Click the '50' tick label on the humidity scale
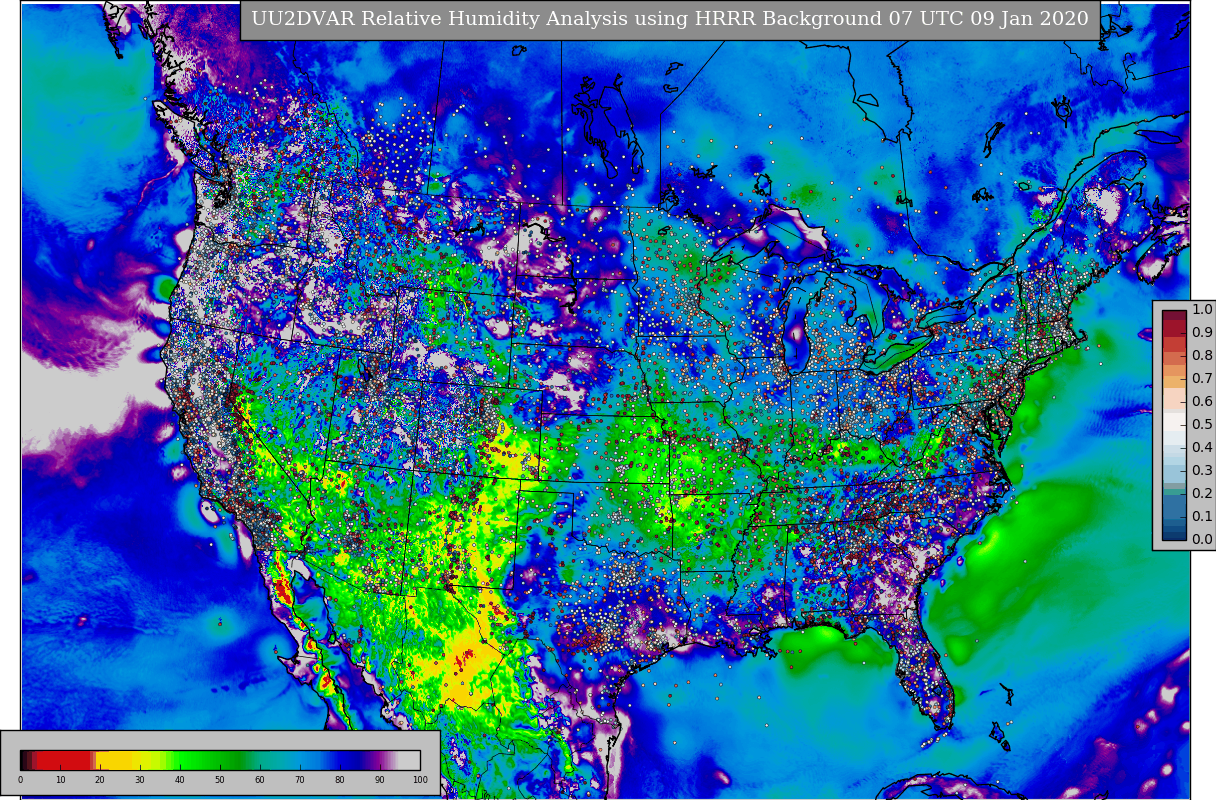1216x800 pixels. point(220,780)
